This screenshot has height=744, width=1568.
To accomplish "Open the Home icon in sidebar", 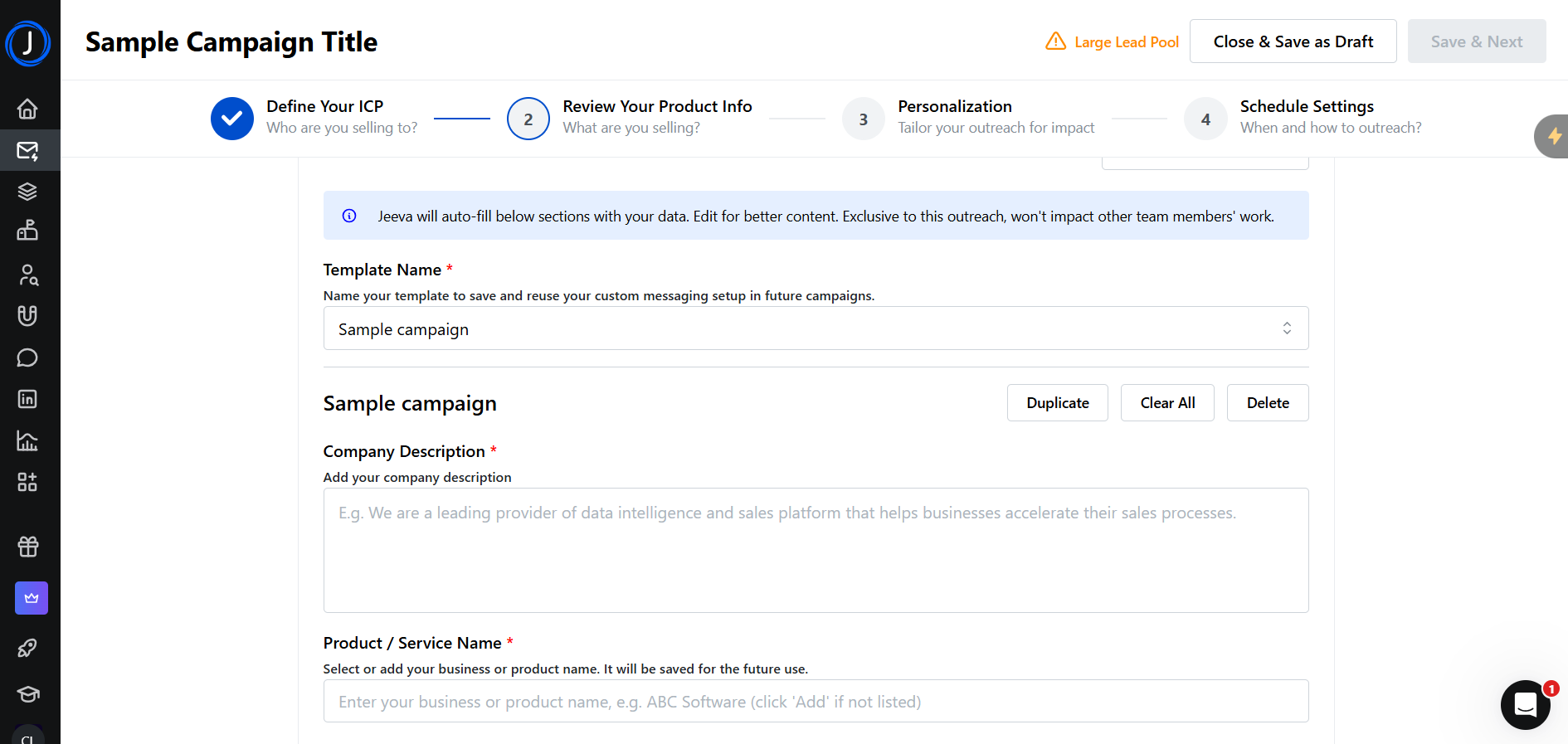I will (27, 109).
